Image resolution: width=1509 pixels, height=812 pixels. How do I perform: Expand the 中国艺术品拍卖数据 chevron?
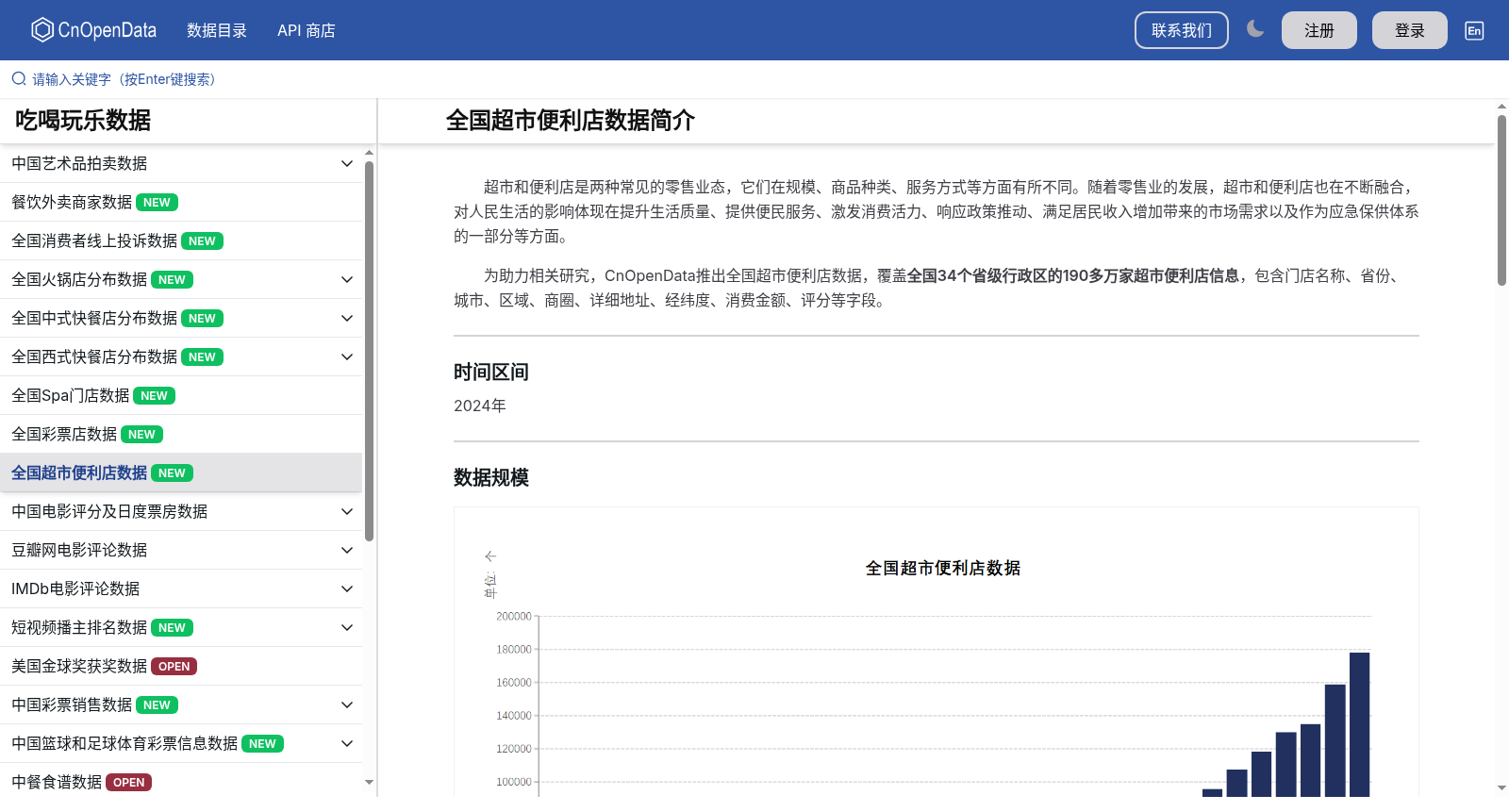click(347, 163)
